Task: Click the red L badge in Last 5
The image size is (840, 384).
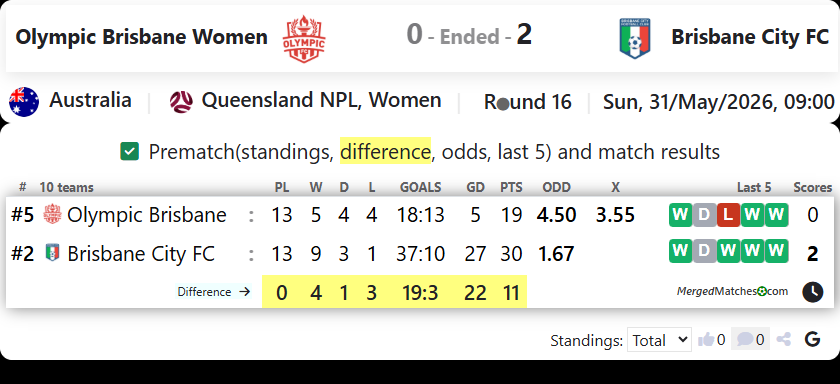Action: [x=728, y=215]
